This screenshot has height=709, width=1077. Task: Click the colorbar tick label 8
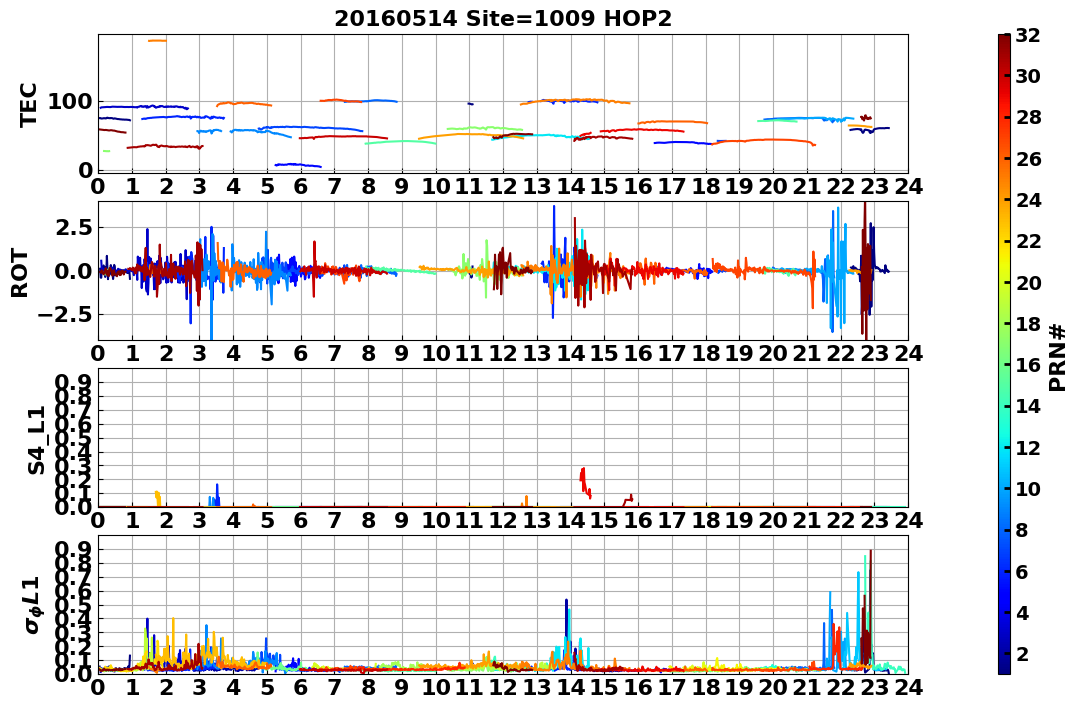pyautogui.click(x=1021, y=530)
